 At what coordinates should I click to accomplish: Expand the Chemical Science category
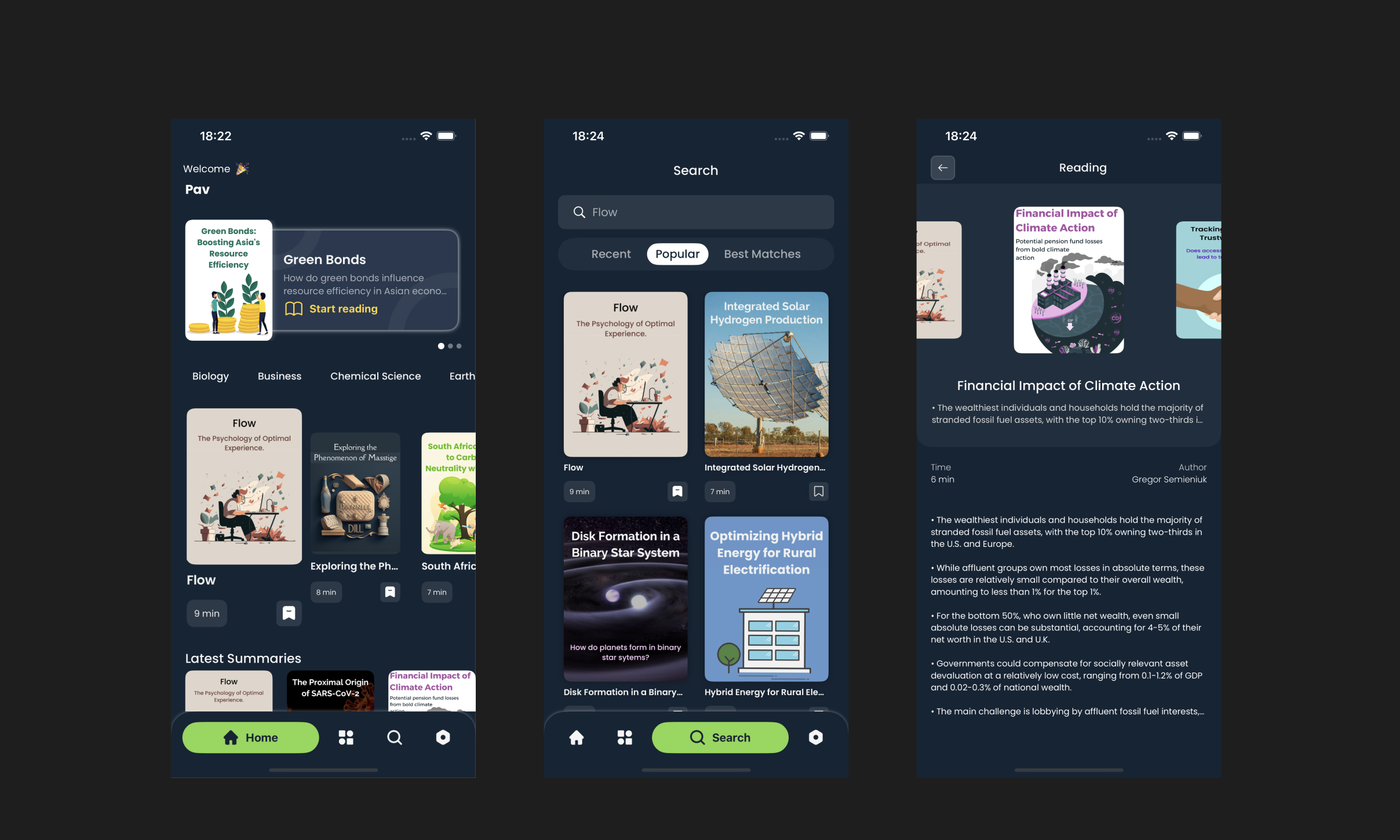376,376
